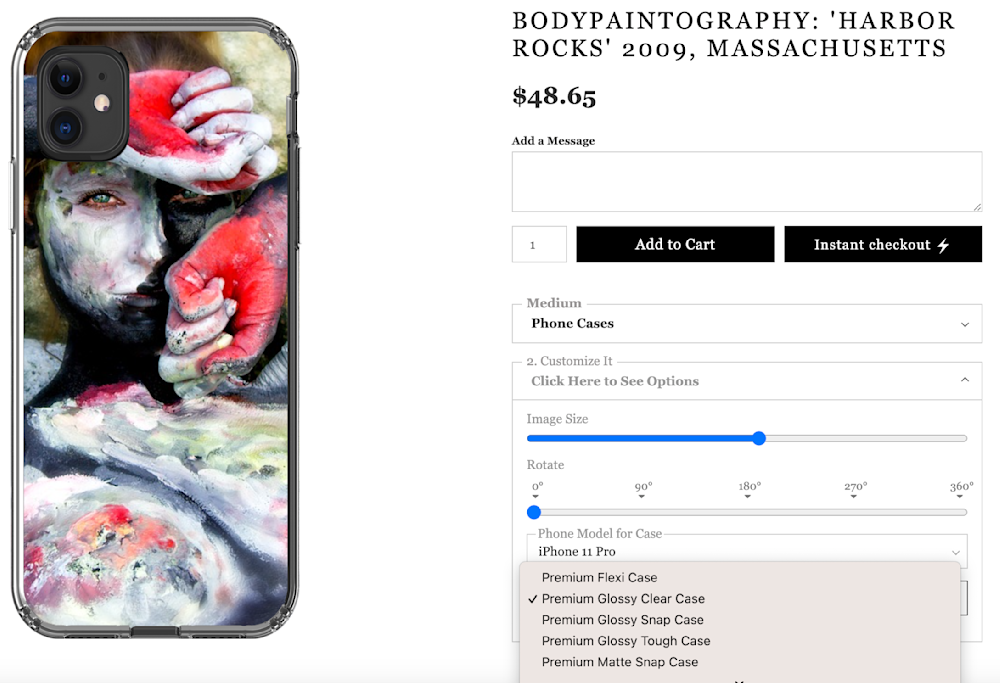Open the Medium dropdown showing Phone Cases
This screenshot has height=683, width=1000.
click(746, 323)
